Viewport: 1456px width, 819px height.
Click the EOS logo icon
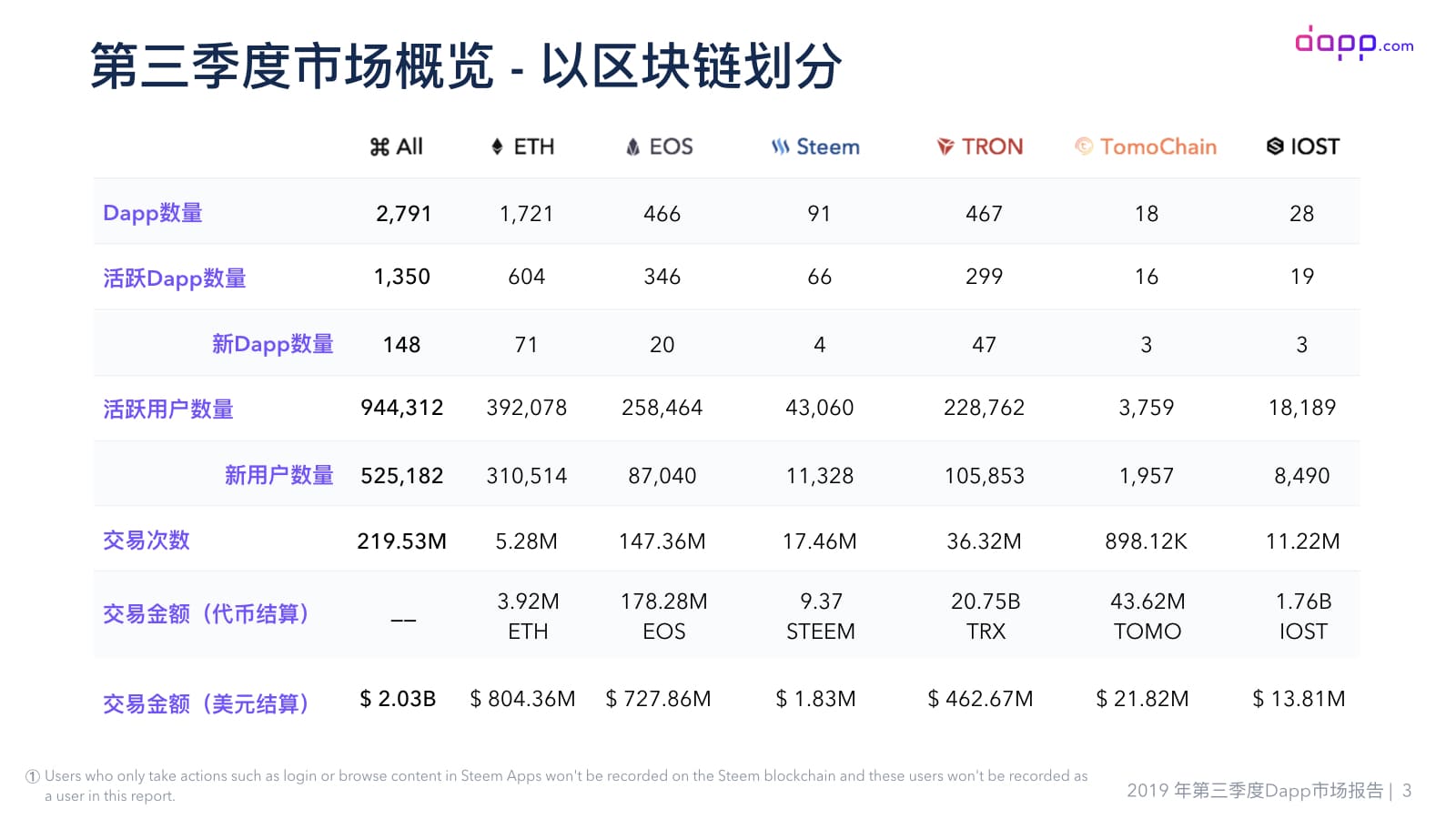tap(633, 147)
